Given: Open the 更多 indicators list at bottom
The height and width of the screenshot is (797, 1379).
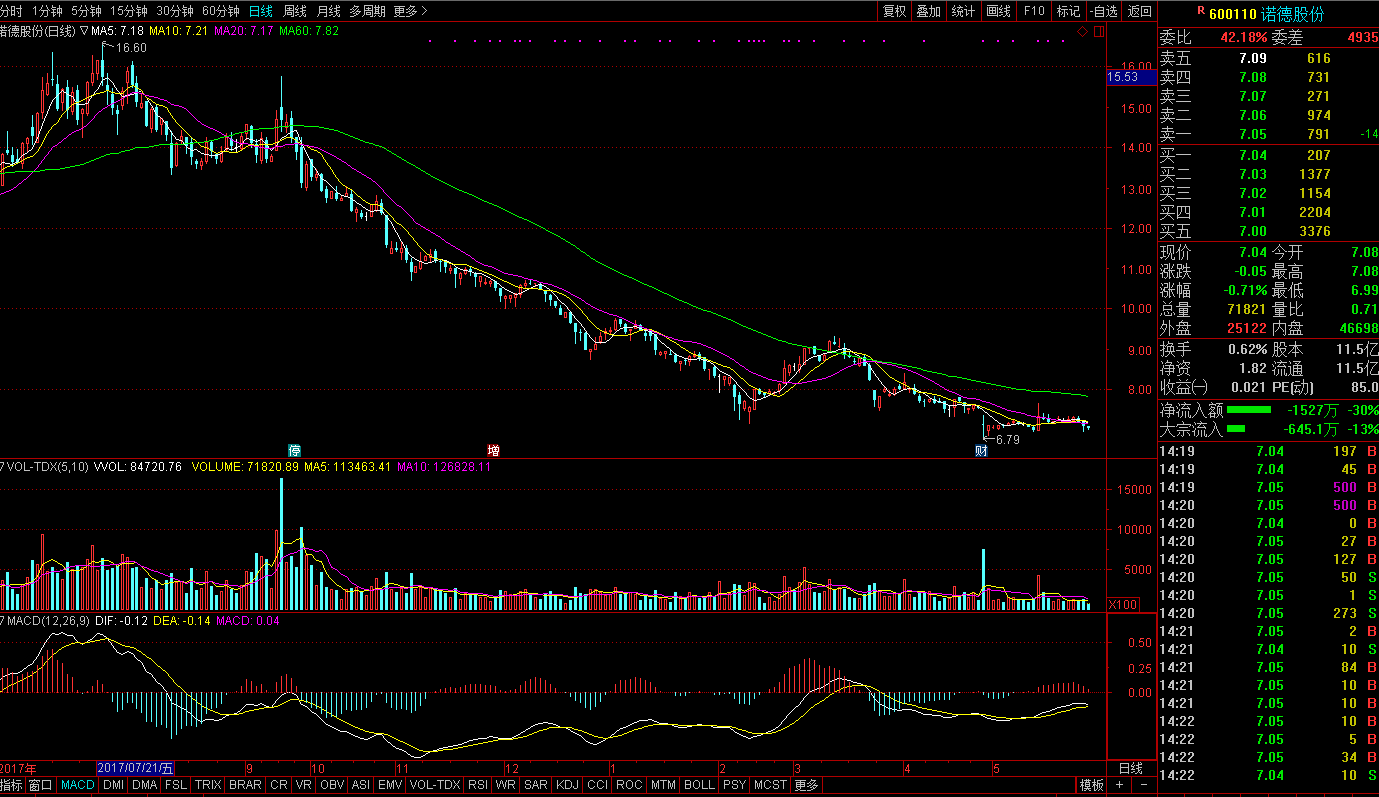Looking at the screenshot, I should (x=806, y=785).
